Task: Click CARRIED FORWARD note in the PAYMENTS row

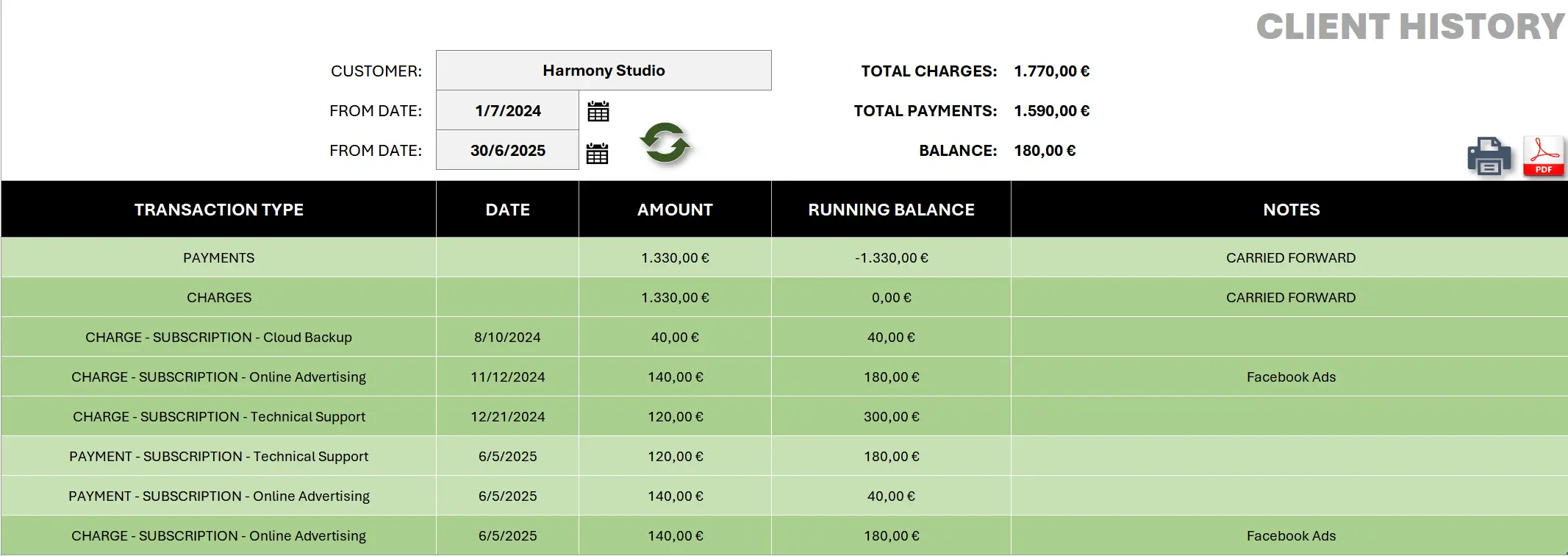Action: click(x=1291, y=258)
